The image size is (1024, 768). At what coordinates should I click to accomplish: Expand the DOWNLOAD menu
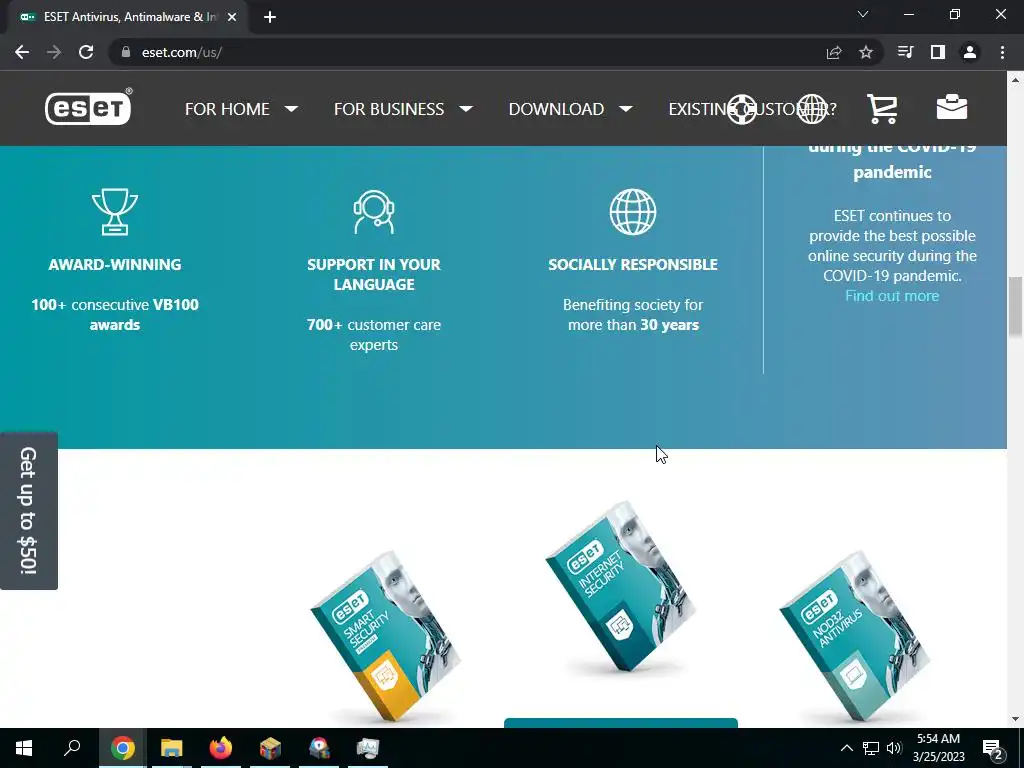626,109
